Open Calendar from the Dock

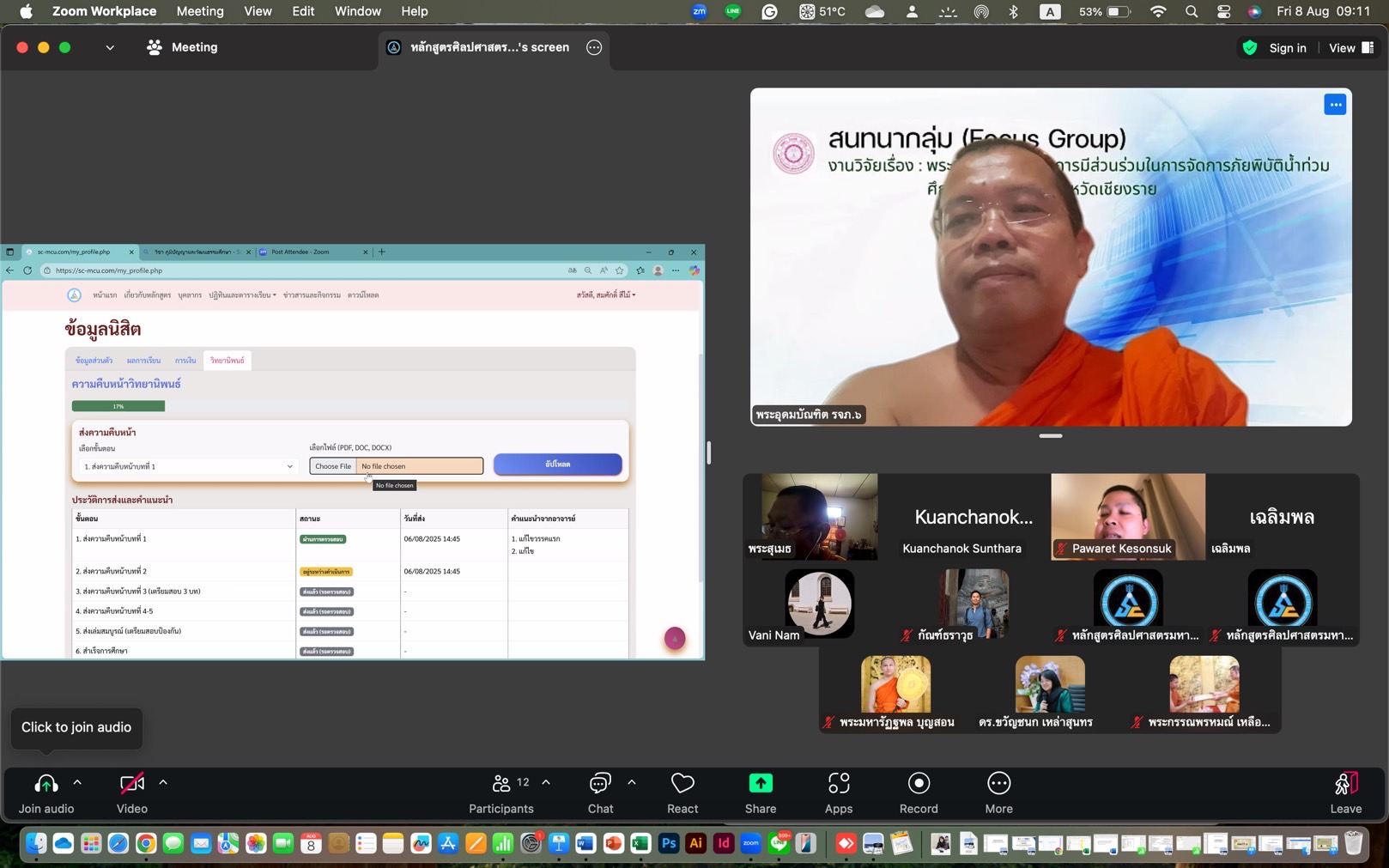tap(311, 844)
